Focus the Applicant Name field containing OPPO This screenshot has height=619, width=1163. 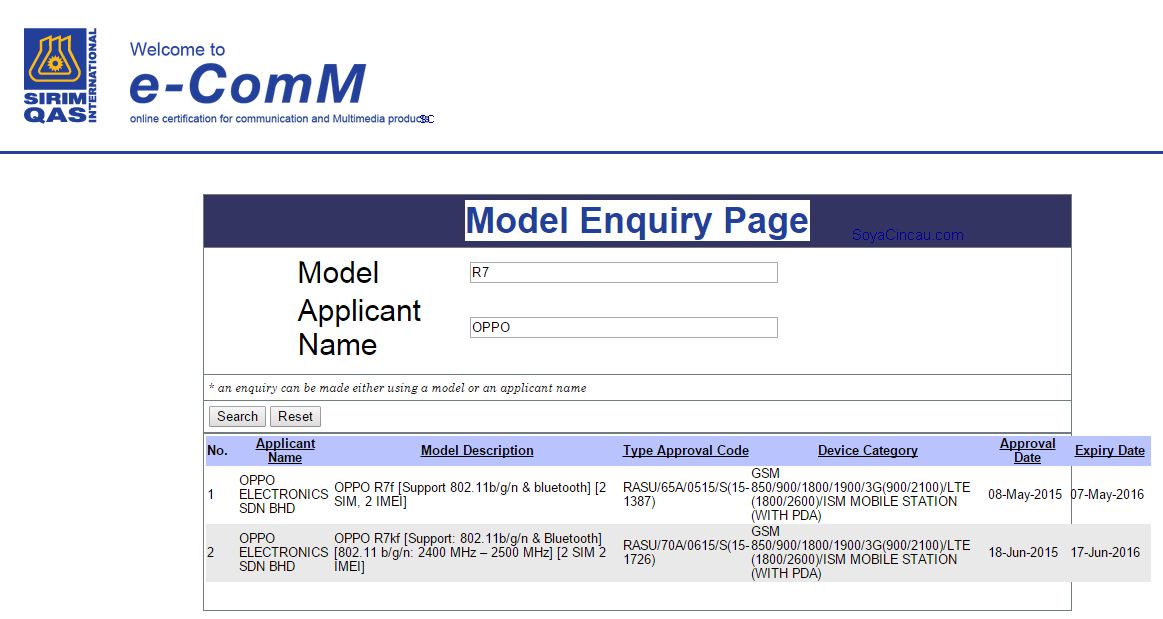tap(623, 327)
